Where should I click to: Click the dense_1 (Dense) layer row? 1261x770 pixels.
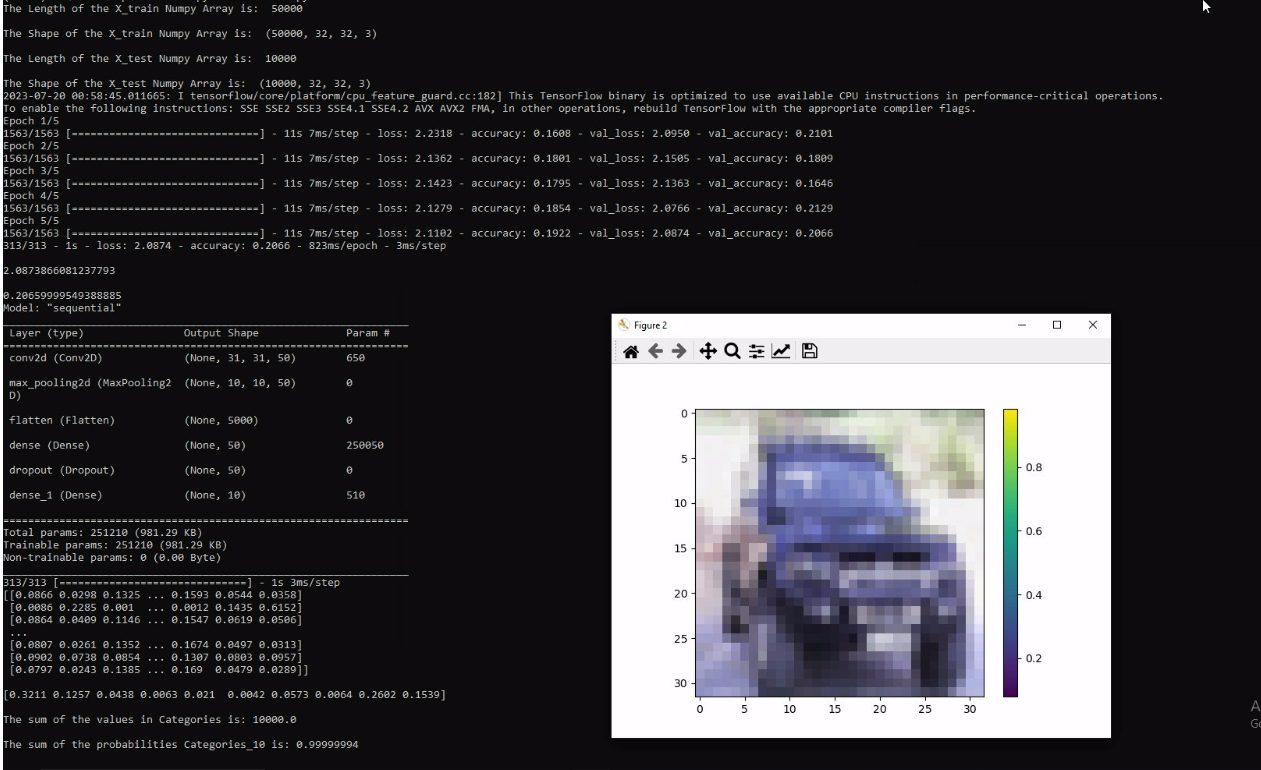(x=56, y=495)
